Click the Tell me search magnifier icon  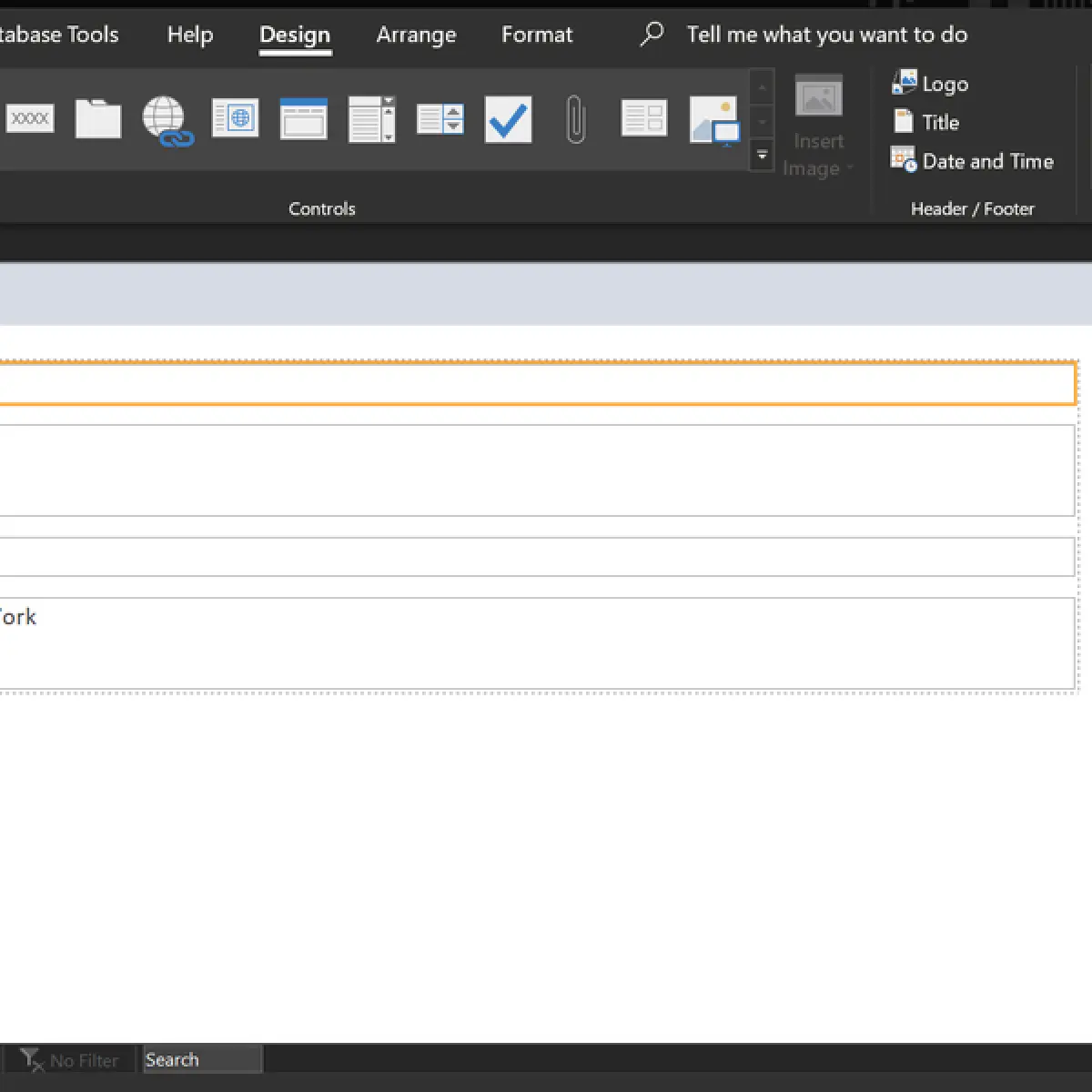(x=652, y=35)
